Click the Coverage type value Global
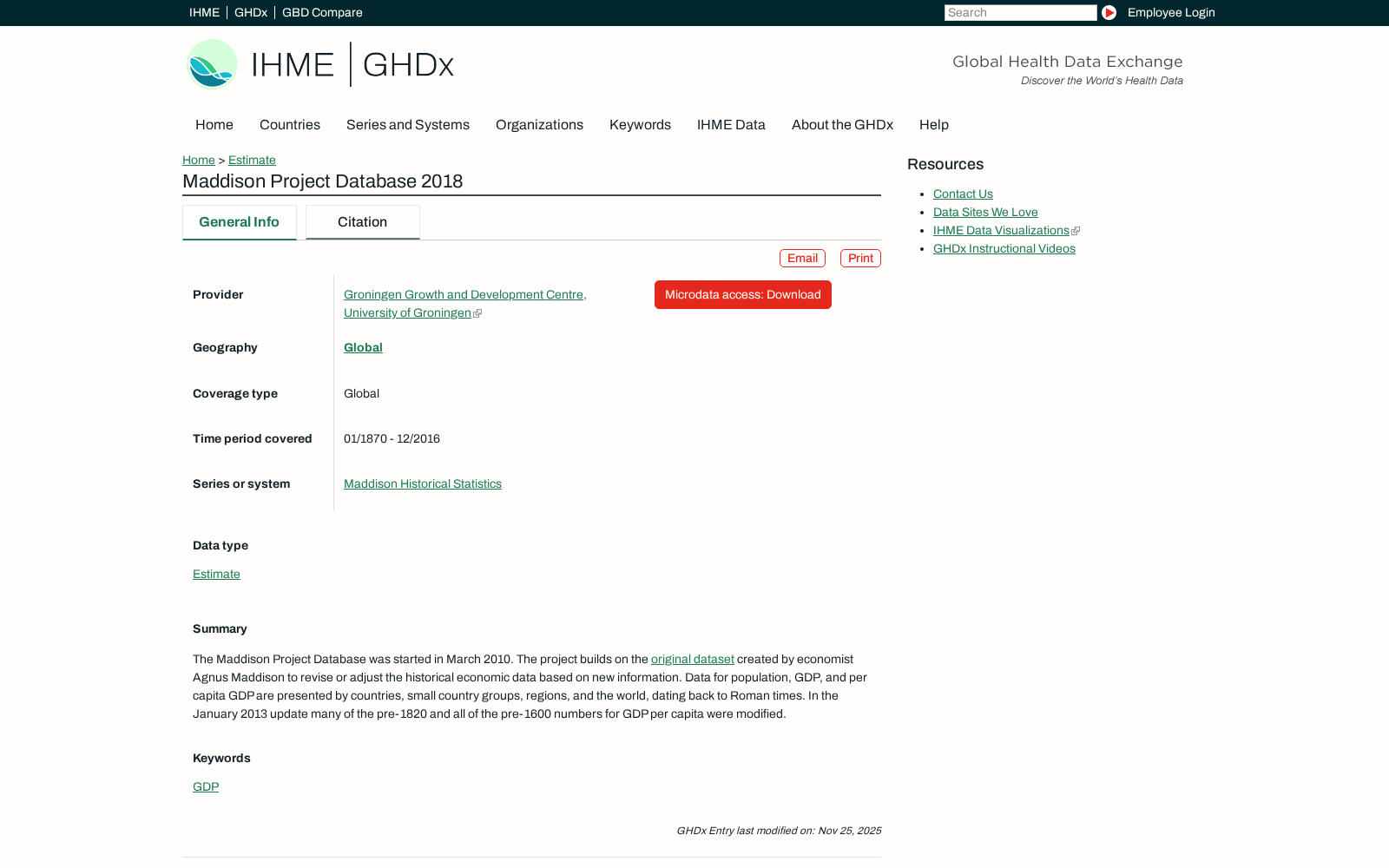1389x868 pixels. pyautogui.click(x=361, y=394)
